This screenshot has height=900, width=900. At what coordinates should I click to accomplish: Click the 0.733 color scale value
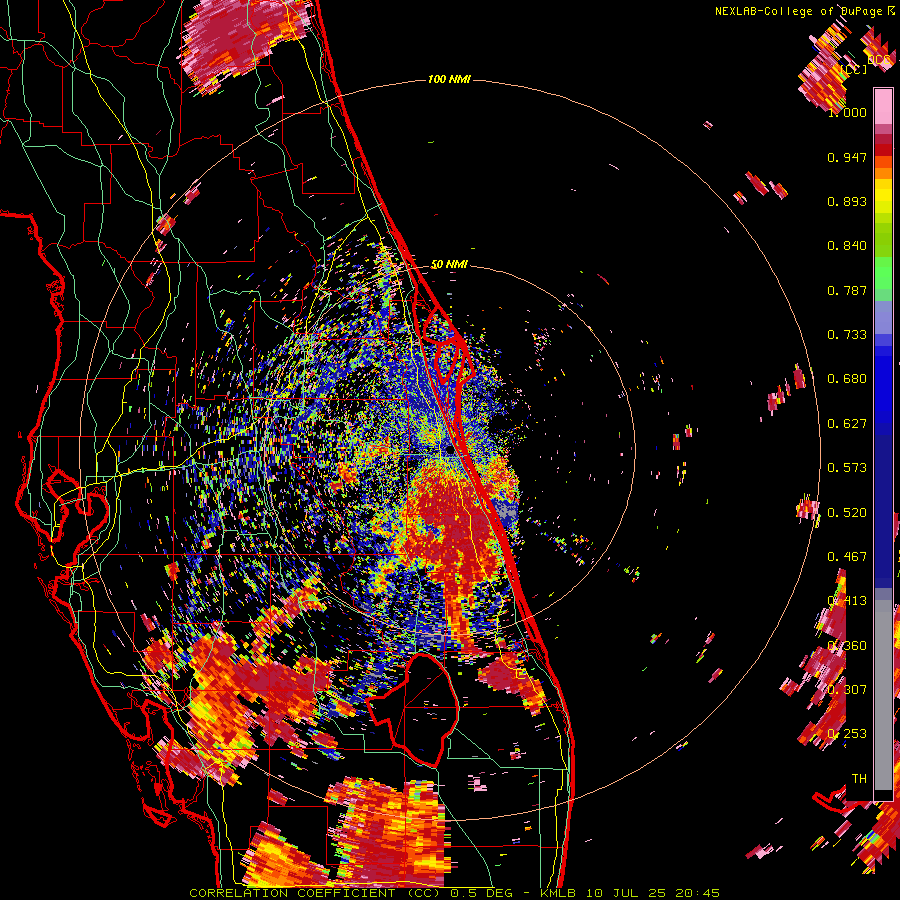[x=847, y=335]
